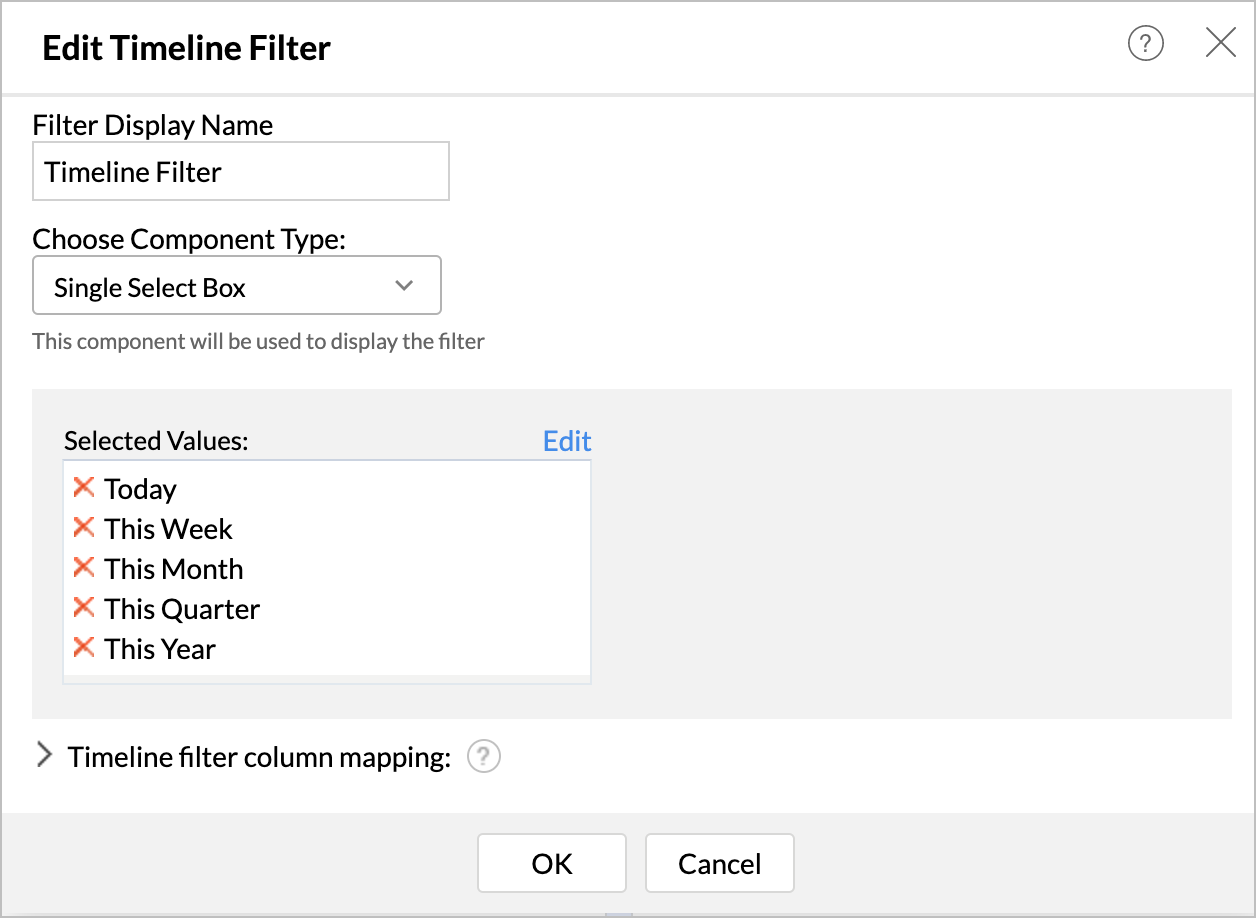Open the Choose Component Type dropdown
Viewport: 1256px width, 918px height.
(237, 285)
